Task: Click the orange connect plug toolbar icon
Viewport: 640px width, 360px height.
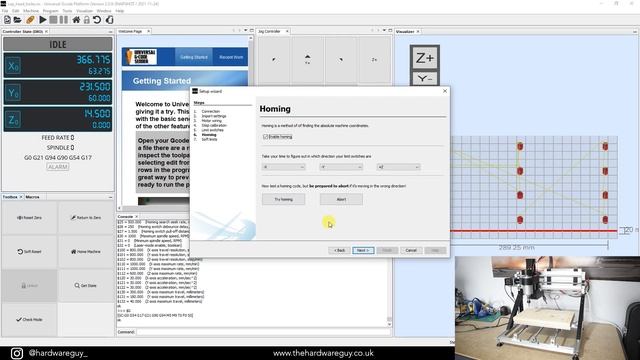Action: click(30, 20)
